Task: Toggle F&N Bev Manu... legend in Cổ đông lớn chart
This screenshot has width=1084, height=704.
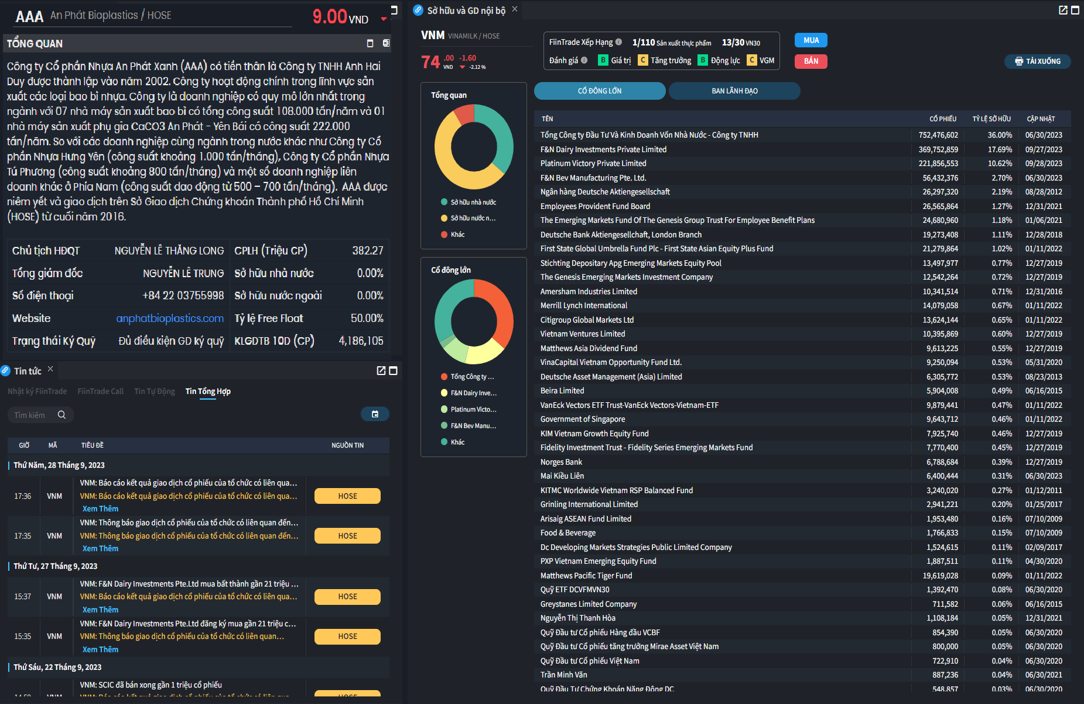Action: coord(469,426)
